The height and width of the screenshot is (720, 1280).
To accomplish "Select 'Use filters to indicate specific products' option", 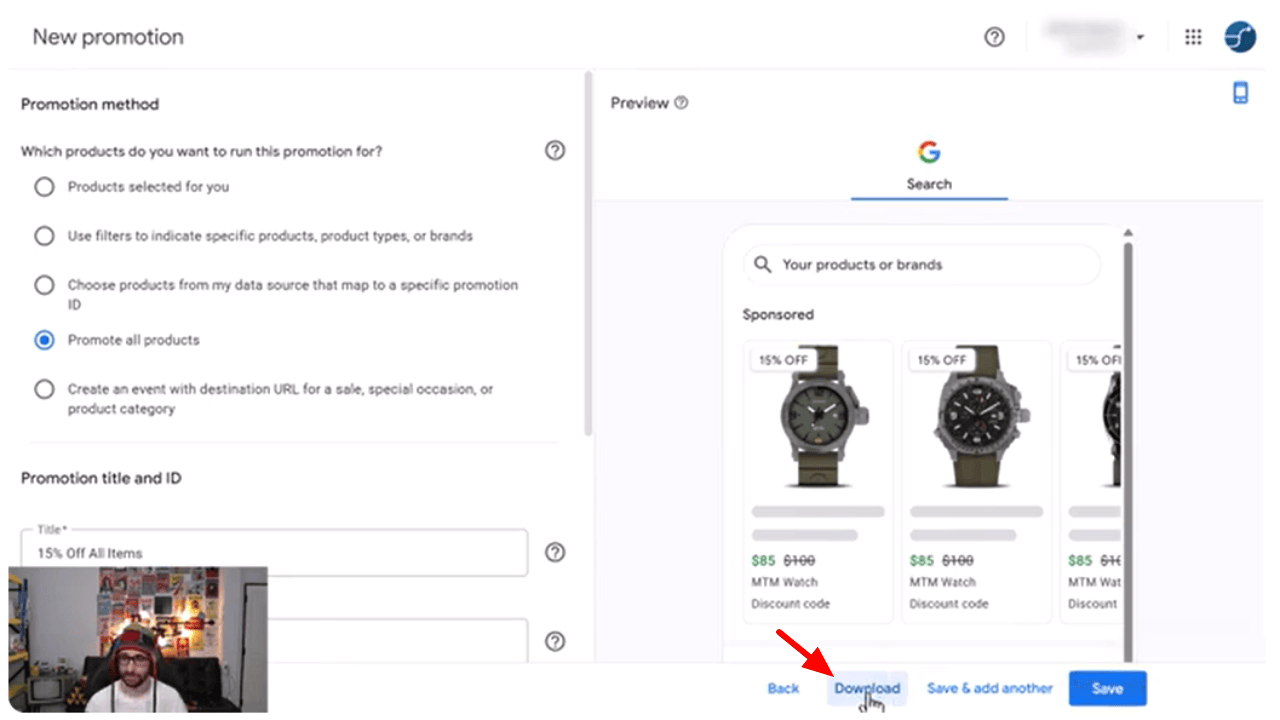I will click(44, 236).
